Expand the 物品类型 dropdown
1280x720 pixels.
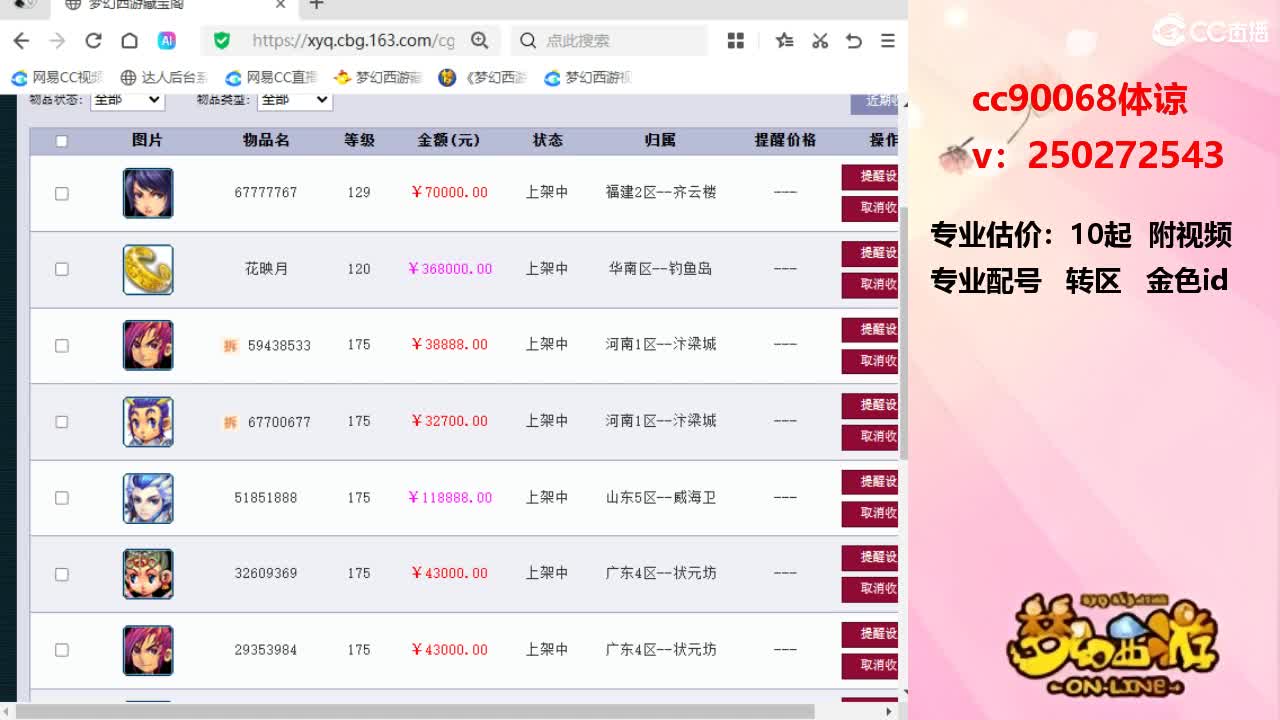coord(295,100)
